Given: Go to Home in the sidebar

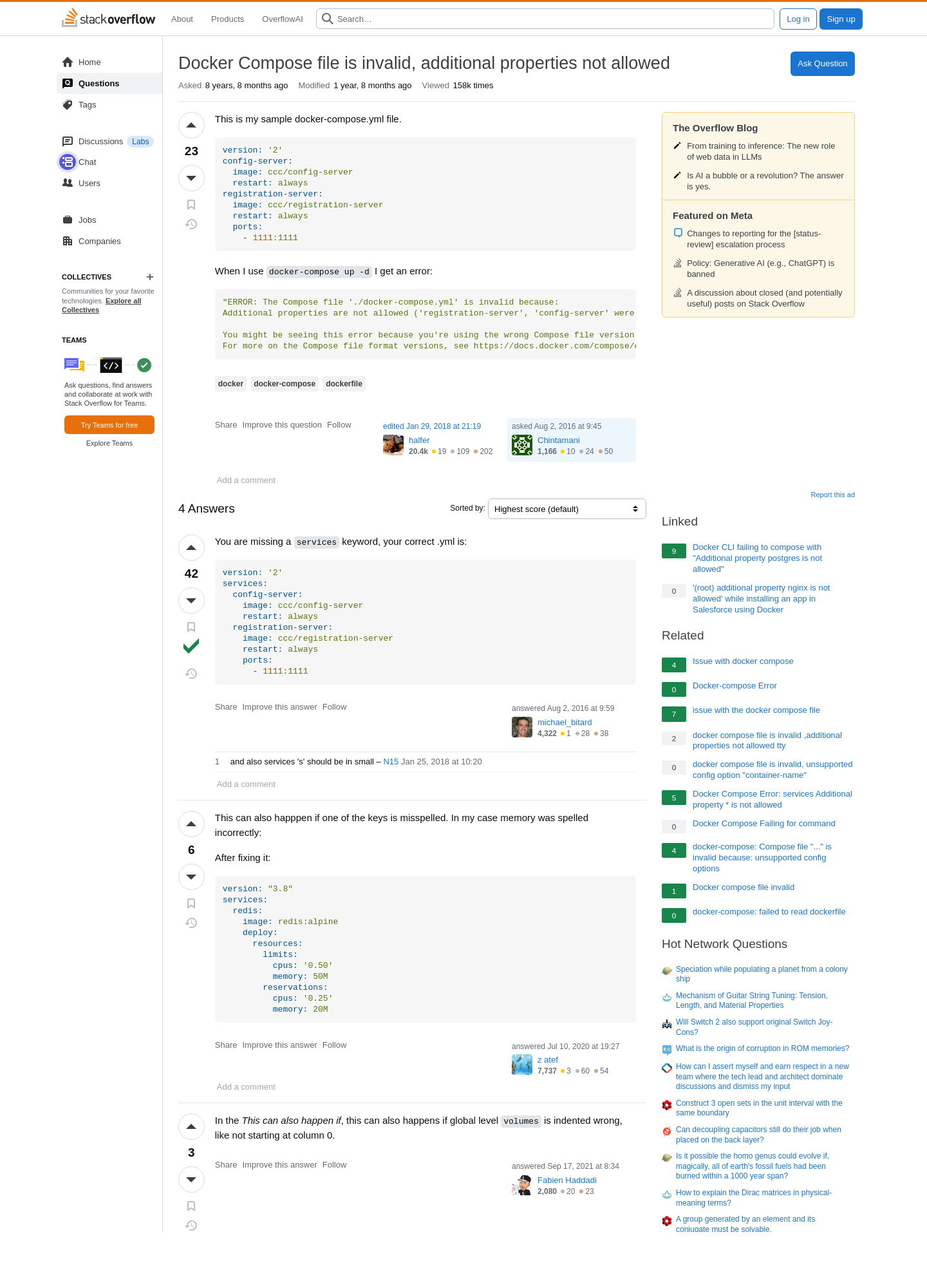Looking at the screenshot, I should pos(109,62).
